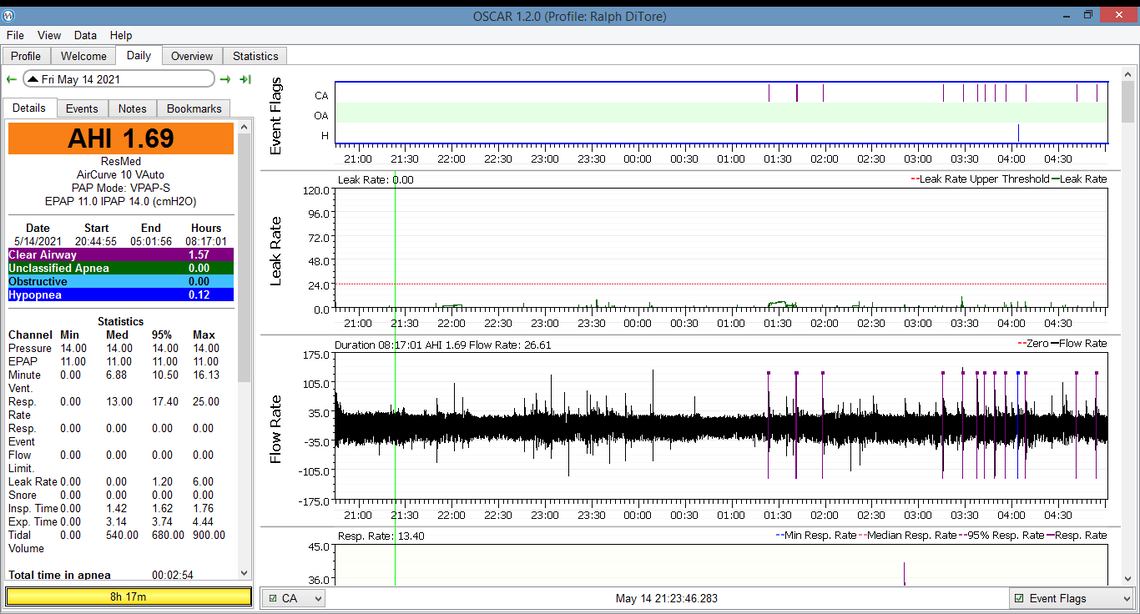Click the timestamp May 14 21:23:46.283
The height and width of the screenshot is (614, 1140).
[x=666, y=598]
